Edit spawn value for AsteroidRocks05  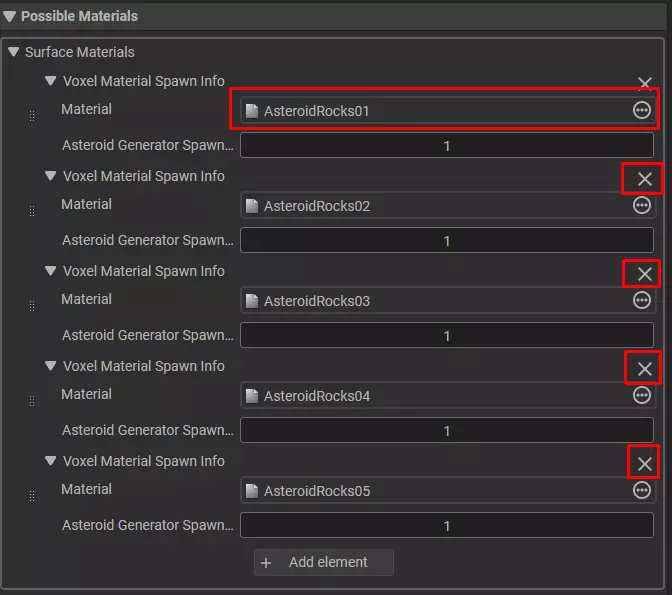coord(446,526)
